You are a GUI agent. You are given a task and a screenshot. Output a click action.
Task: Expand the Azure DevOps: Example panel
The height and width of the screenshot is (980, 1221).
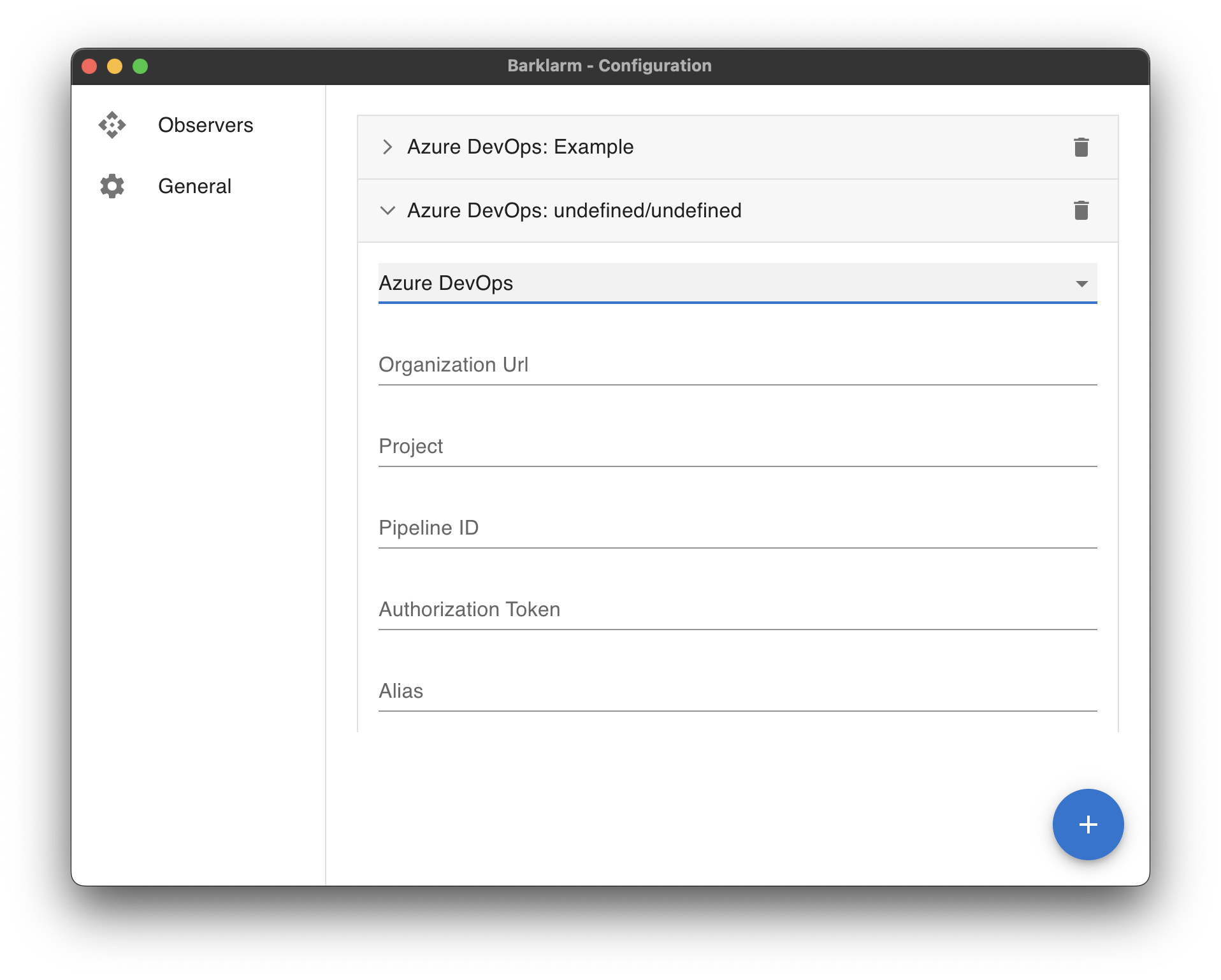(387, 147)
